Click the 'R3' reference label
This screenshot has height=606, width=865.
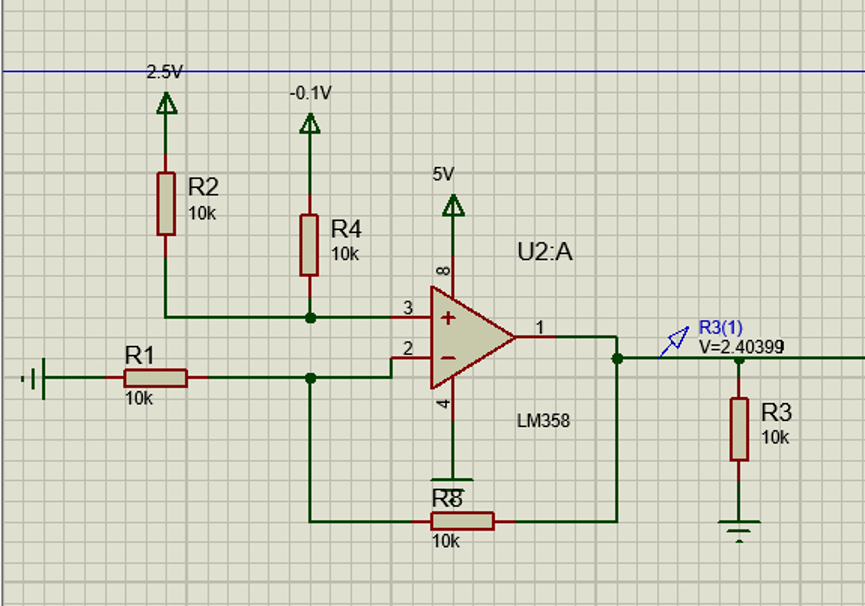tap(776, 412)
